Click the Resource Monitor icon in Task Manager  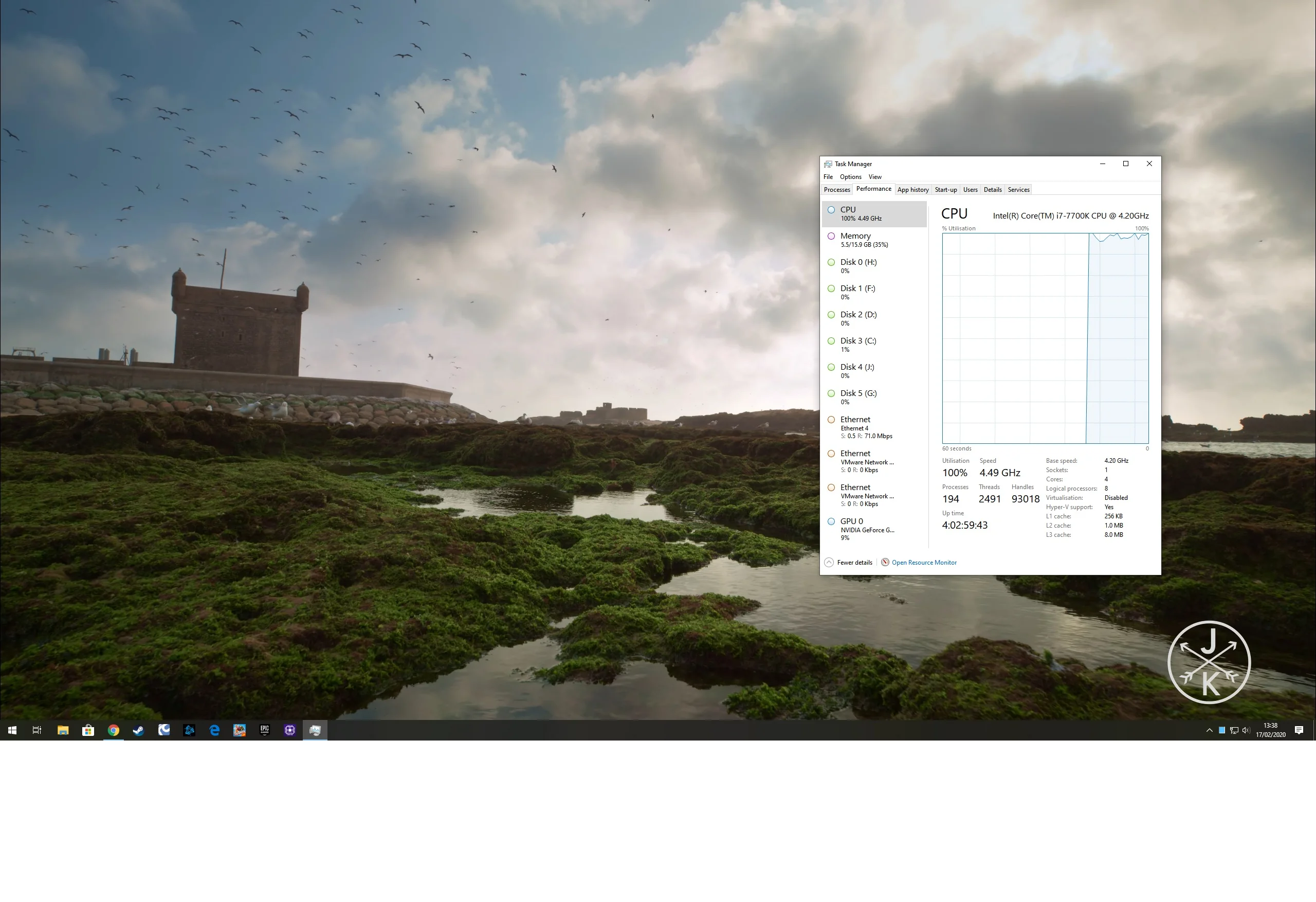[x=885, y=562]
